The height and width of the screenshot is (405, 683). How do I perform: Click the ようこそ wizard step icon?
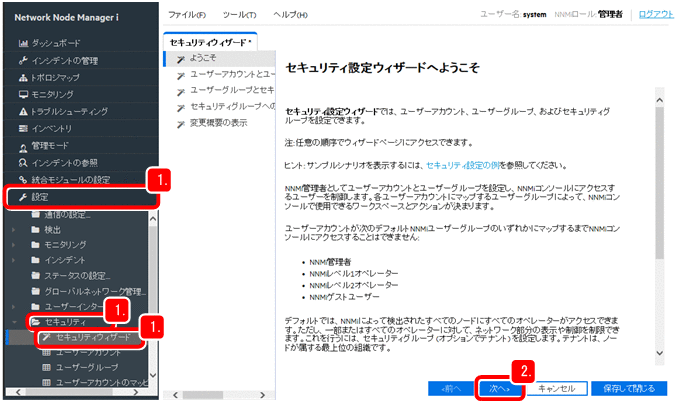pos(181,59)
